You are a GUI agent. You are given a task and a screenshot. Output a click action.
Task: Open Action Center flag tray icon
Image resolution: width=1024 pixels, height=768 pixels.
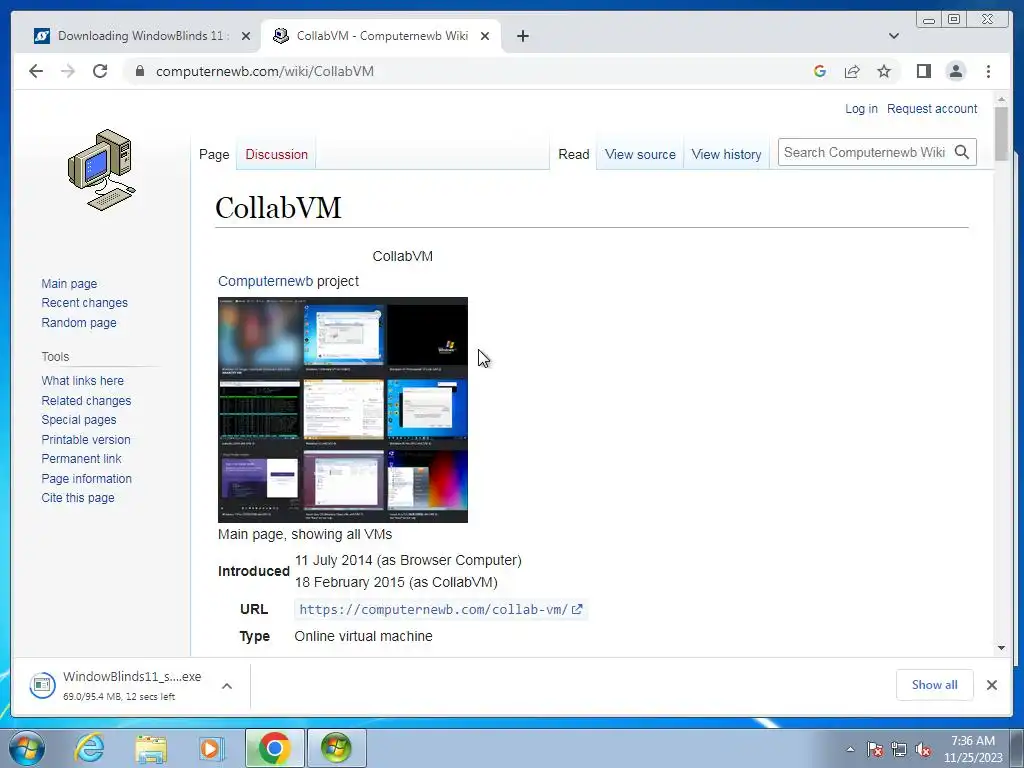coord(874,749)
